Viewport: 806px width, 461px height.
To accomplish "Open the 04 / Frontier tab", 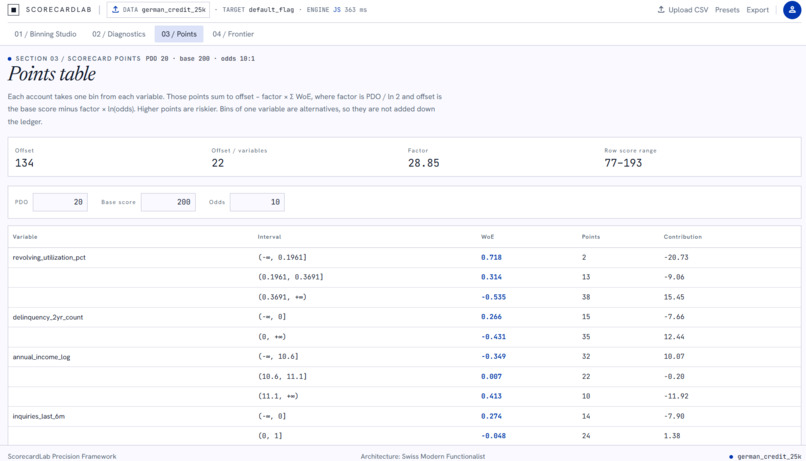I will click(233, 34).
